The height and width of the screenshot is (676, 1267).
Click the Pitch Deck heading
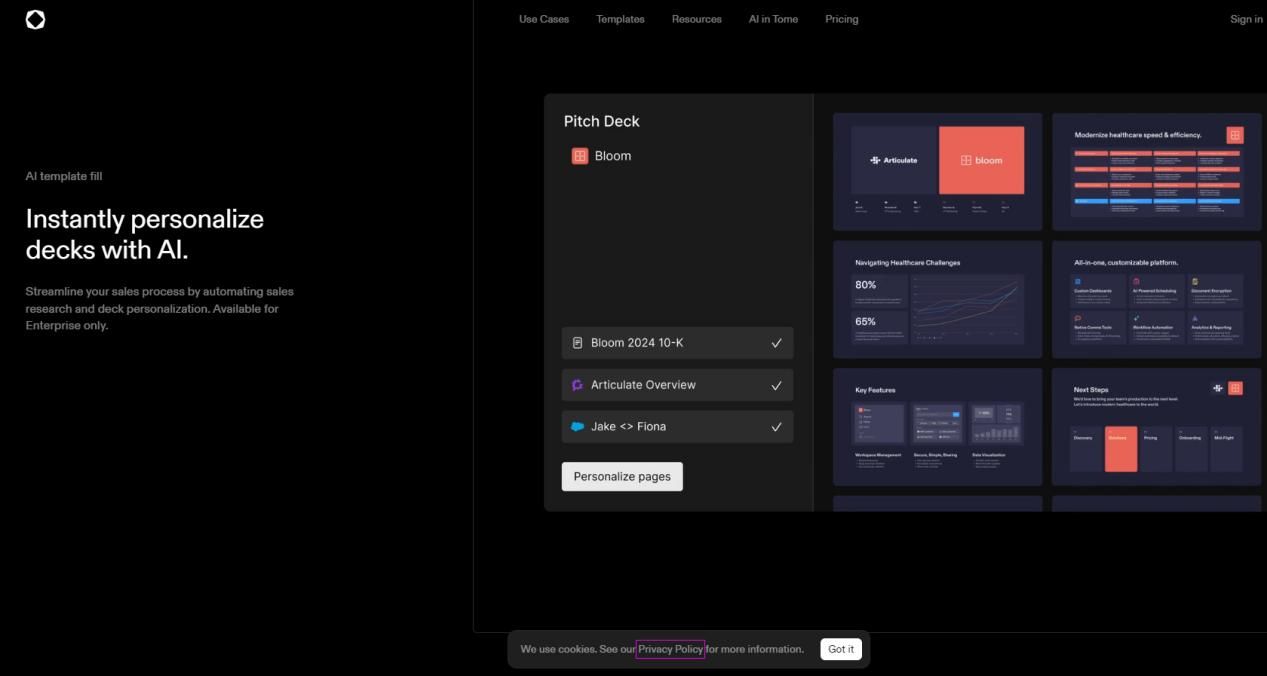602,121
